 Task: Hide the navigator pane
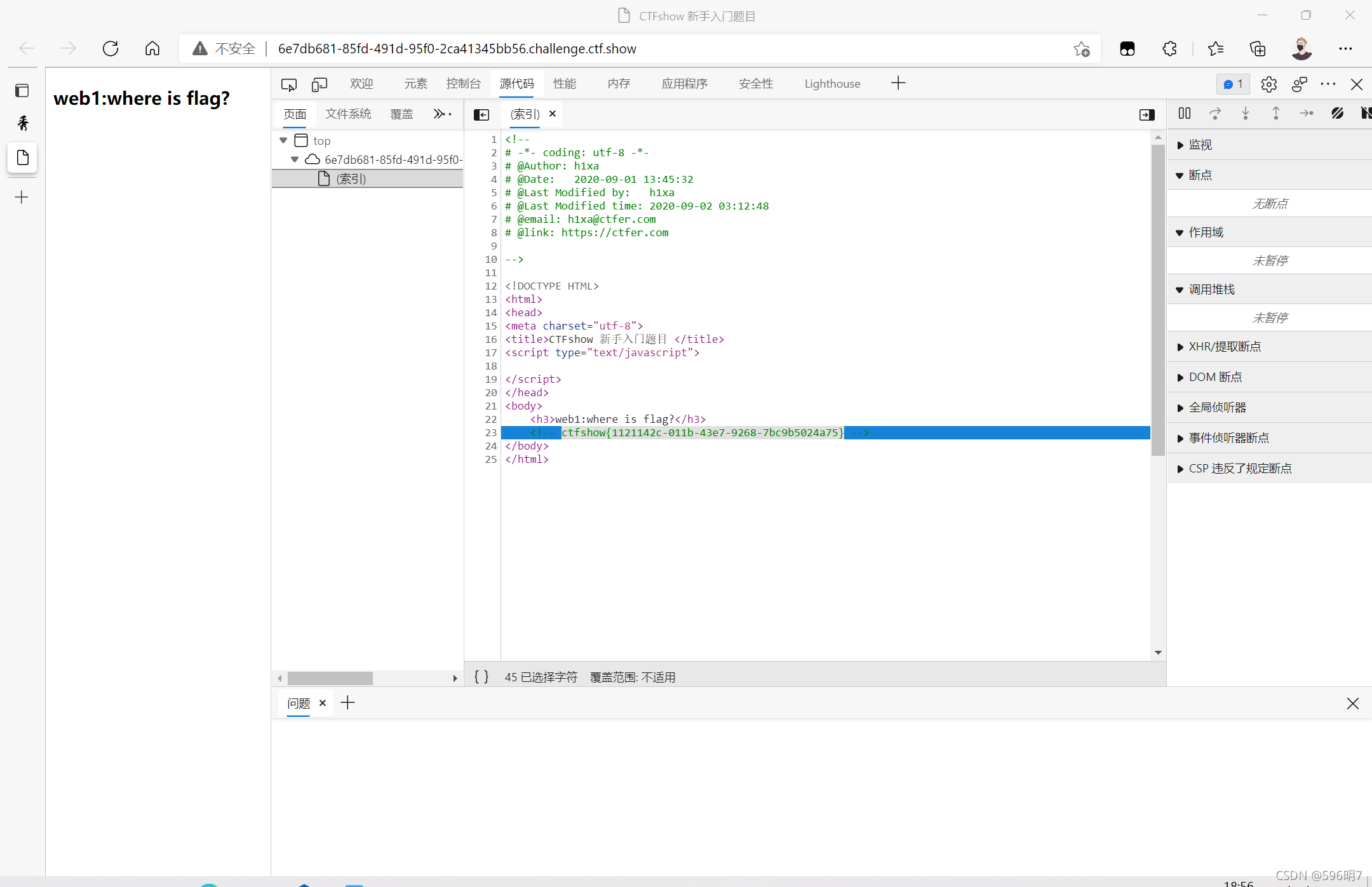tap(481, 114)
